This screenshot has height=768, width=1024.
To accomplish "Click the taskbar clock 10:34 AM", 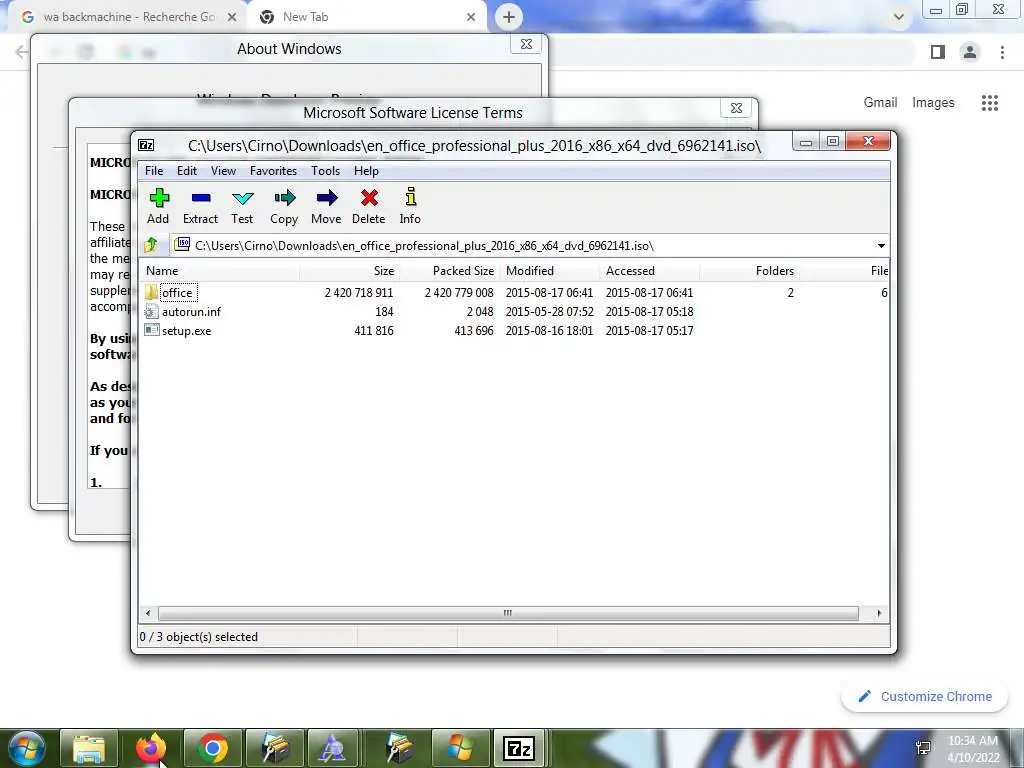I will 973,741.
